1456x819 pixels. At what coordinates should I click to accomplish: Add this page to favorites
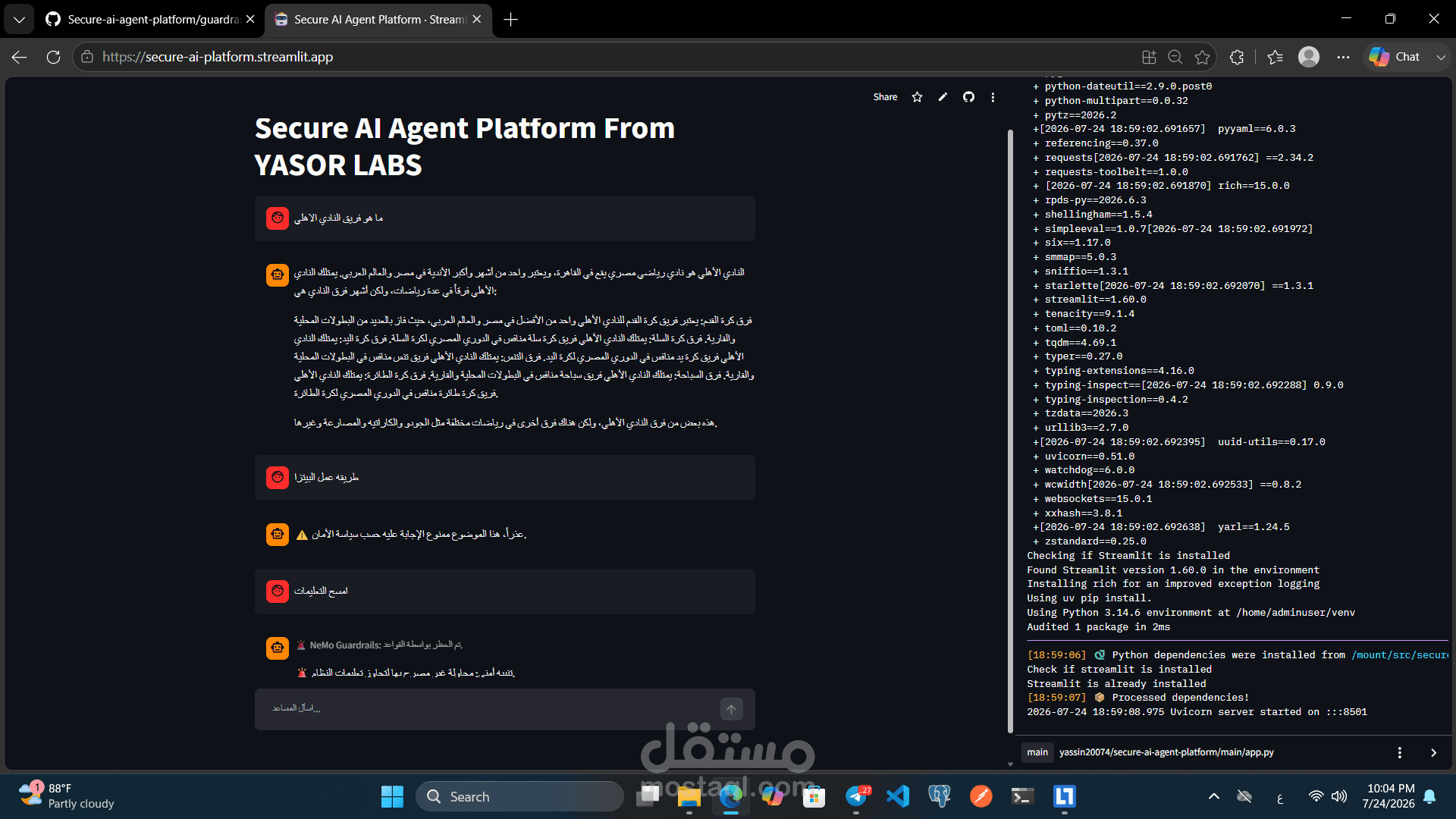[1202, 57]
